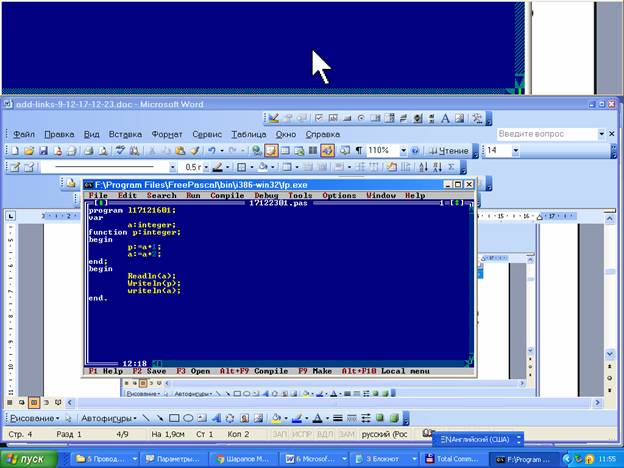
Task: Click the Insert WordArt icon in Drawing toolbar
Action: click(x=216, y=418)
